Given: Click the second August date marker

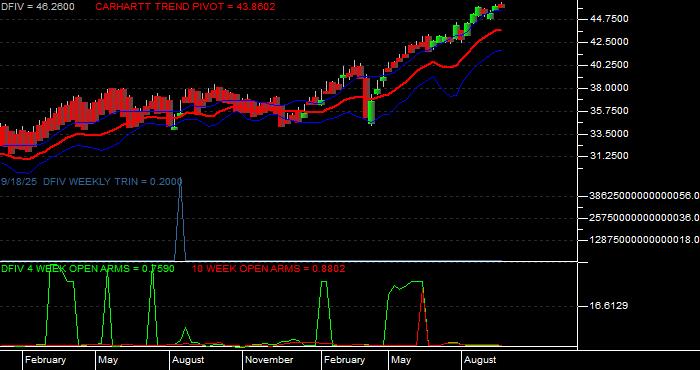Looking at the screenshot, I should (479, 360).
